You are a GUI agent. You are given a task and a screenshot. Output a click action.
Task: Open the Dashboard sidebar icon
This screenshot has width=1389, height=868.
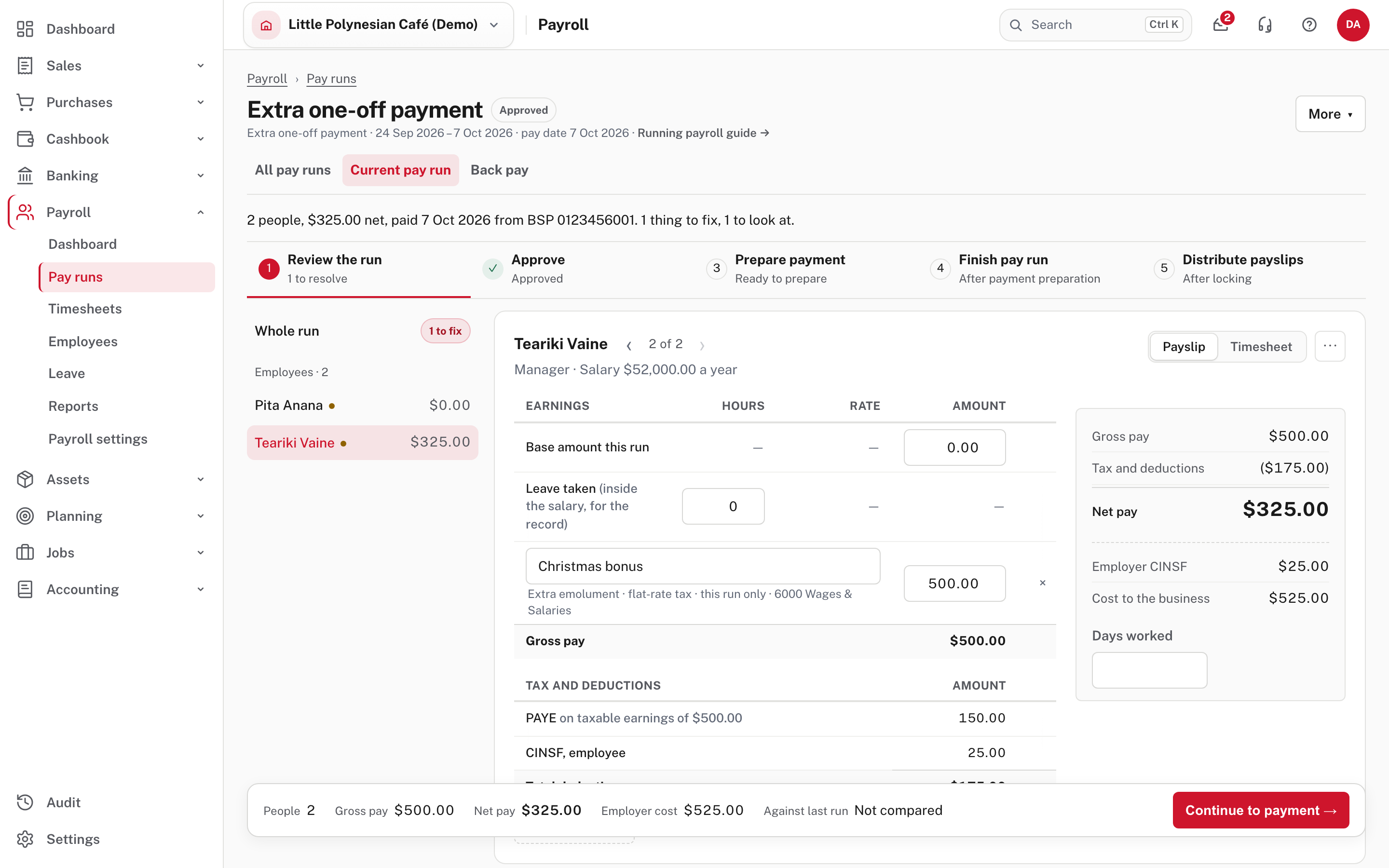(x=25, y=29)
